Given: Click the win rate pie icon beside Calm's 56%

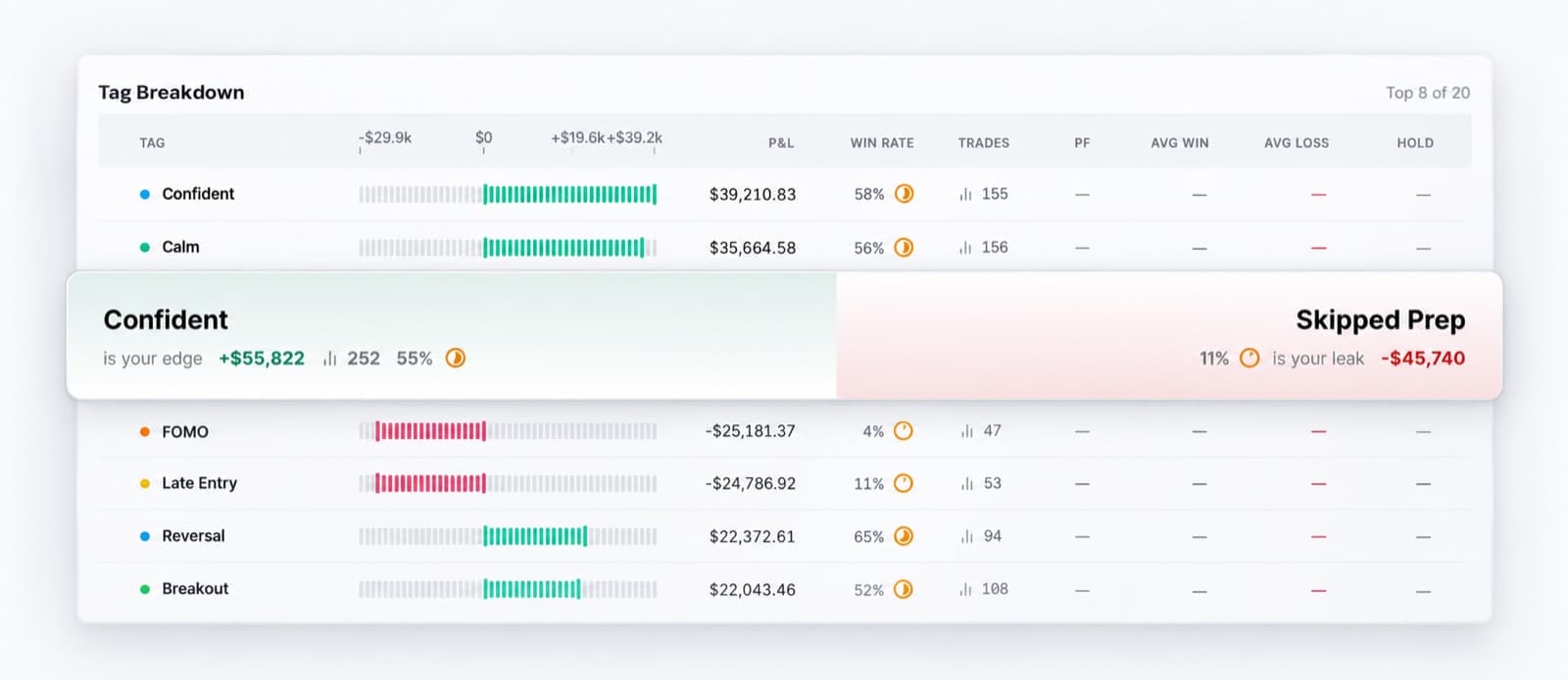Looking at the screenshot, I should point(904,248).
